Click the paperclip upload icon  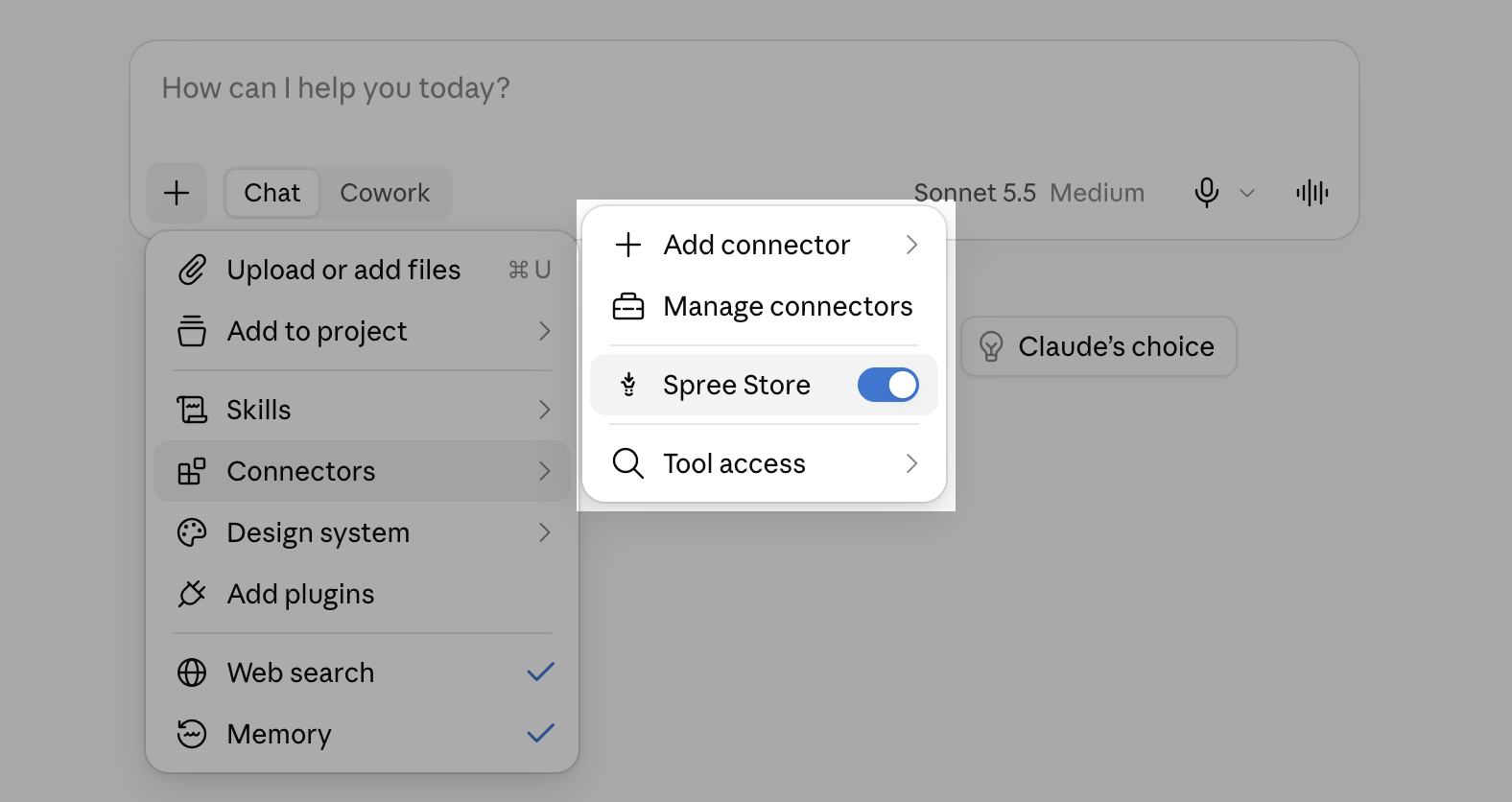coord(192,270)
